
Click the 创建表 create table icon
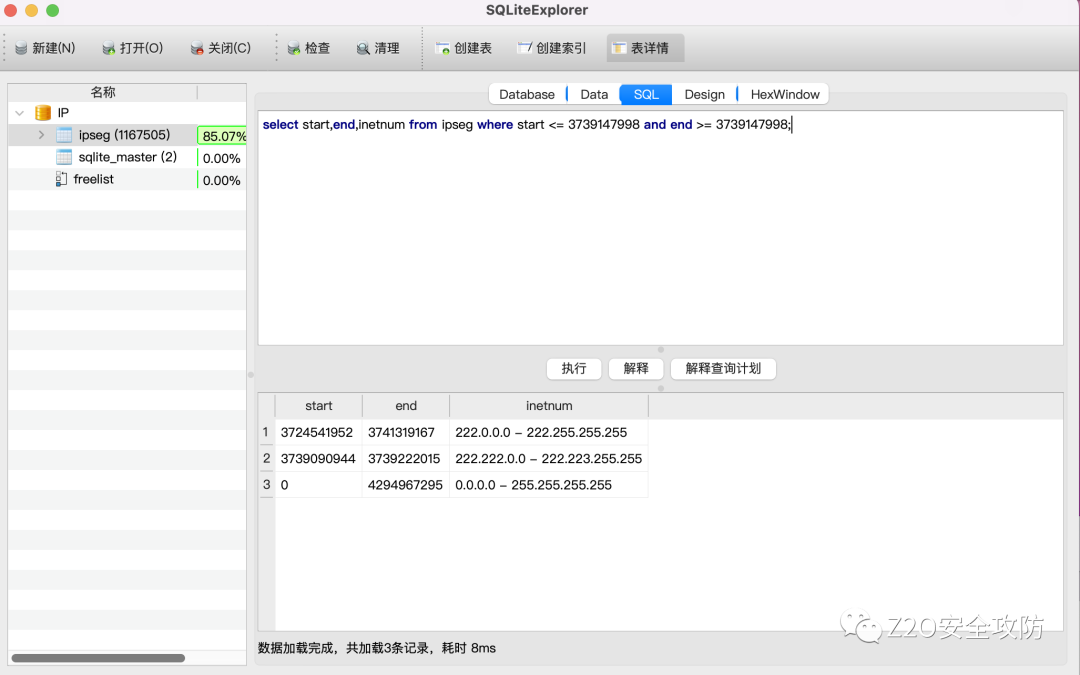tap(442, 48)
